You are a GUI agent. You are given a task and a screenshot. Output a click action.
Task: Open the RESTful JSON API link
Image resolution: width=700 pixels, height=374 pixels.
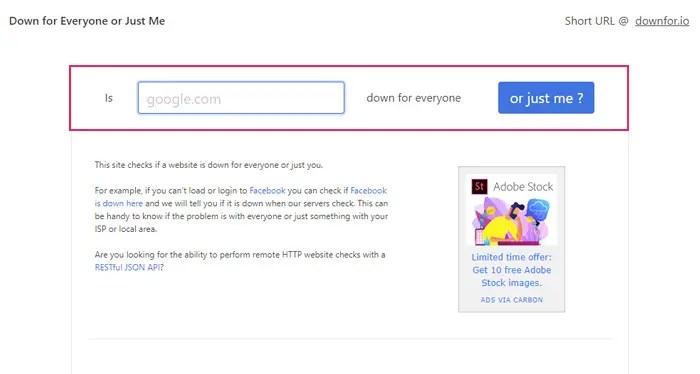coord(127,267)
